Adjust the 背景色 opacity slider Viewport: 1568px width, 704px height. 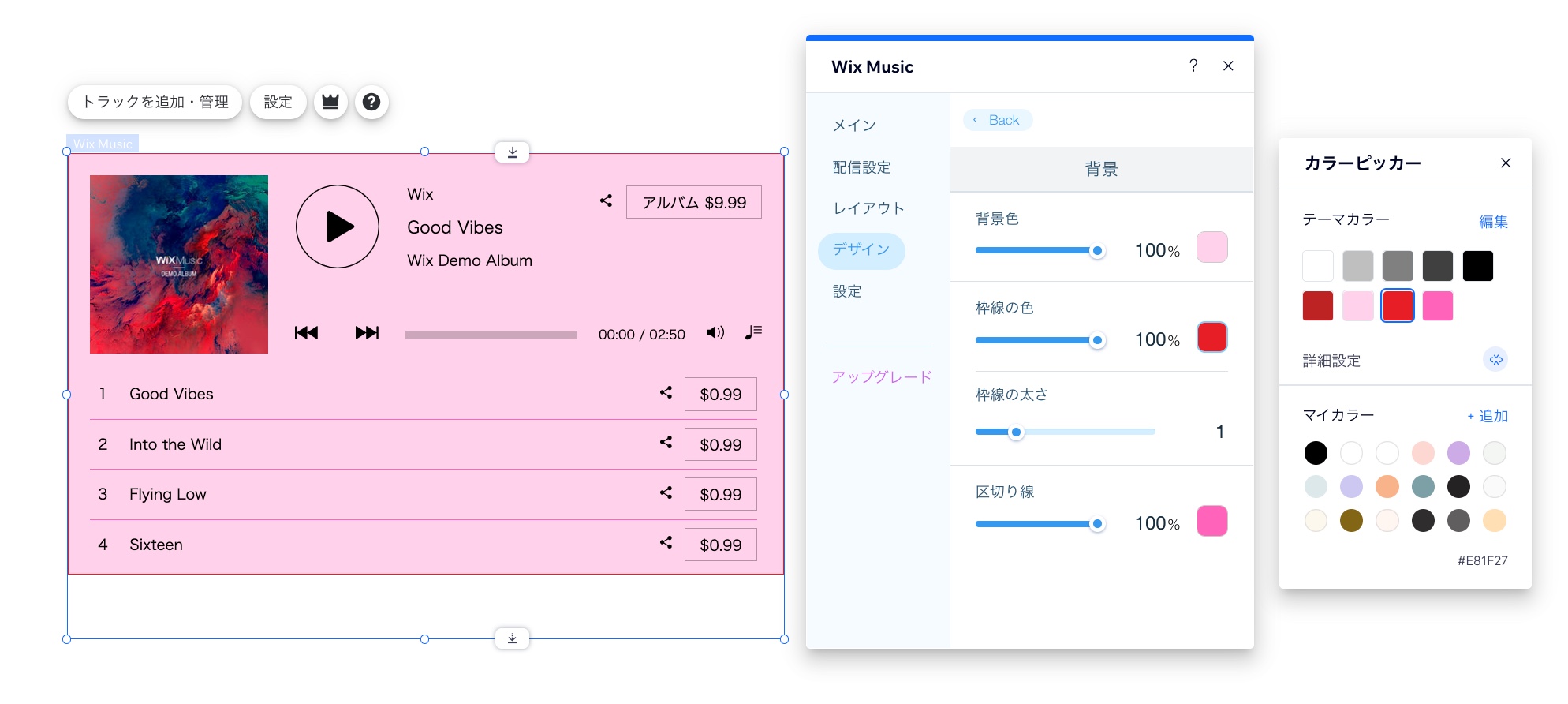(x=1040, y=250)
